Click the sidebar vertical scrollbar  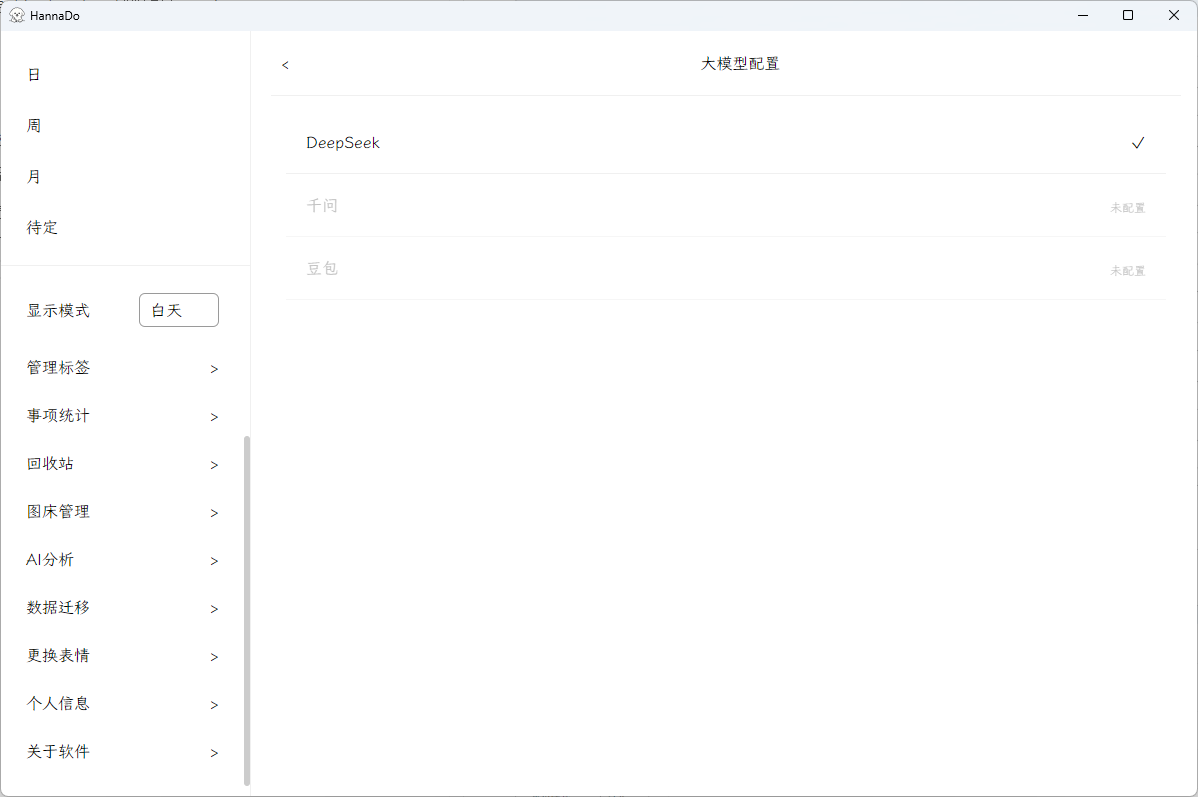coord(247,610)
